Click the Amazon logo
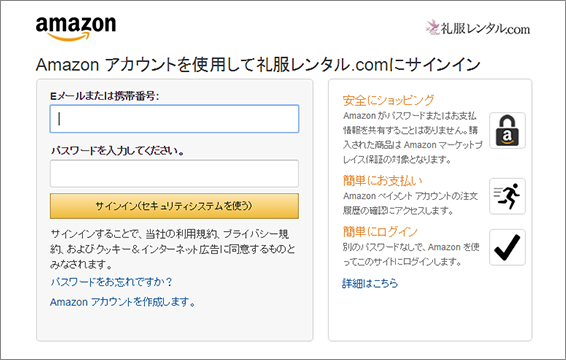566x360 pixels. [x=76, y=29]
